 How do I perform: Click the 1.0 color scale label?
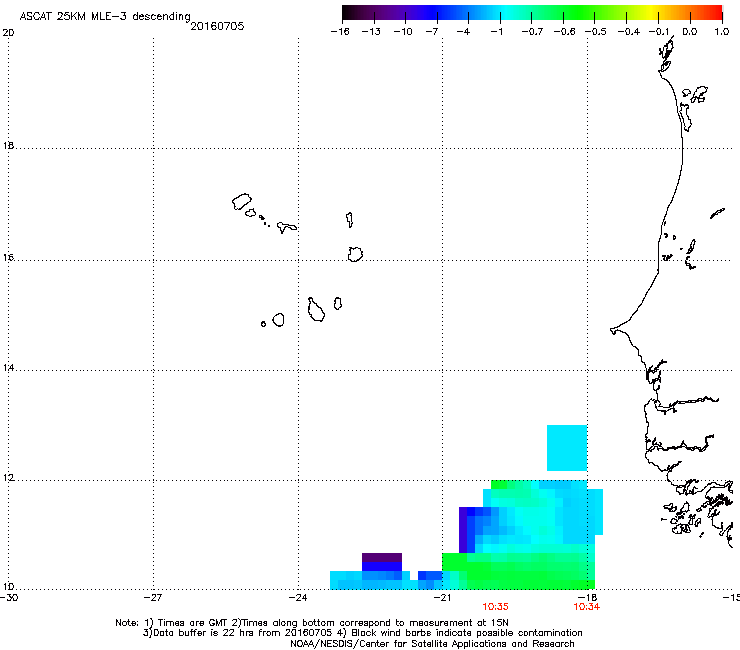pos(722,32)
